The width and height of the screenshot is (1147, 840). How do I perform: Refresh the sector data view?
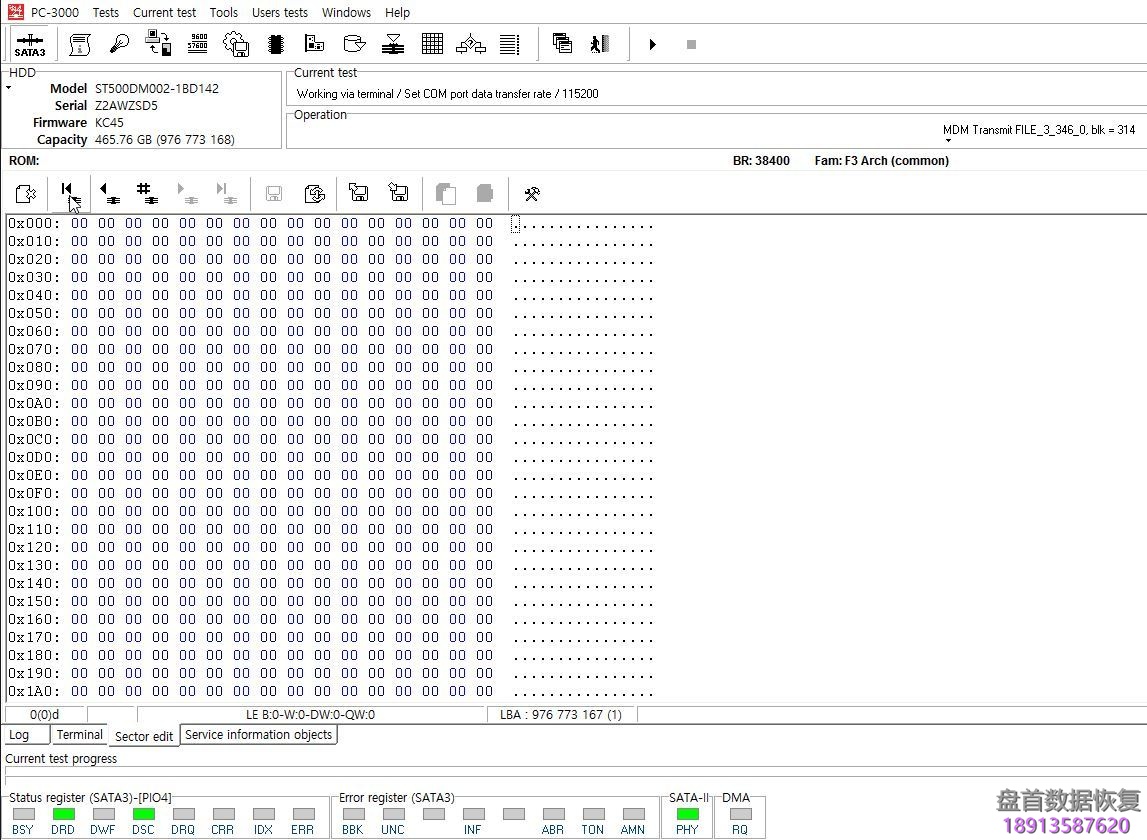coord(315,192)
